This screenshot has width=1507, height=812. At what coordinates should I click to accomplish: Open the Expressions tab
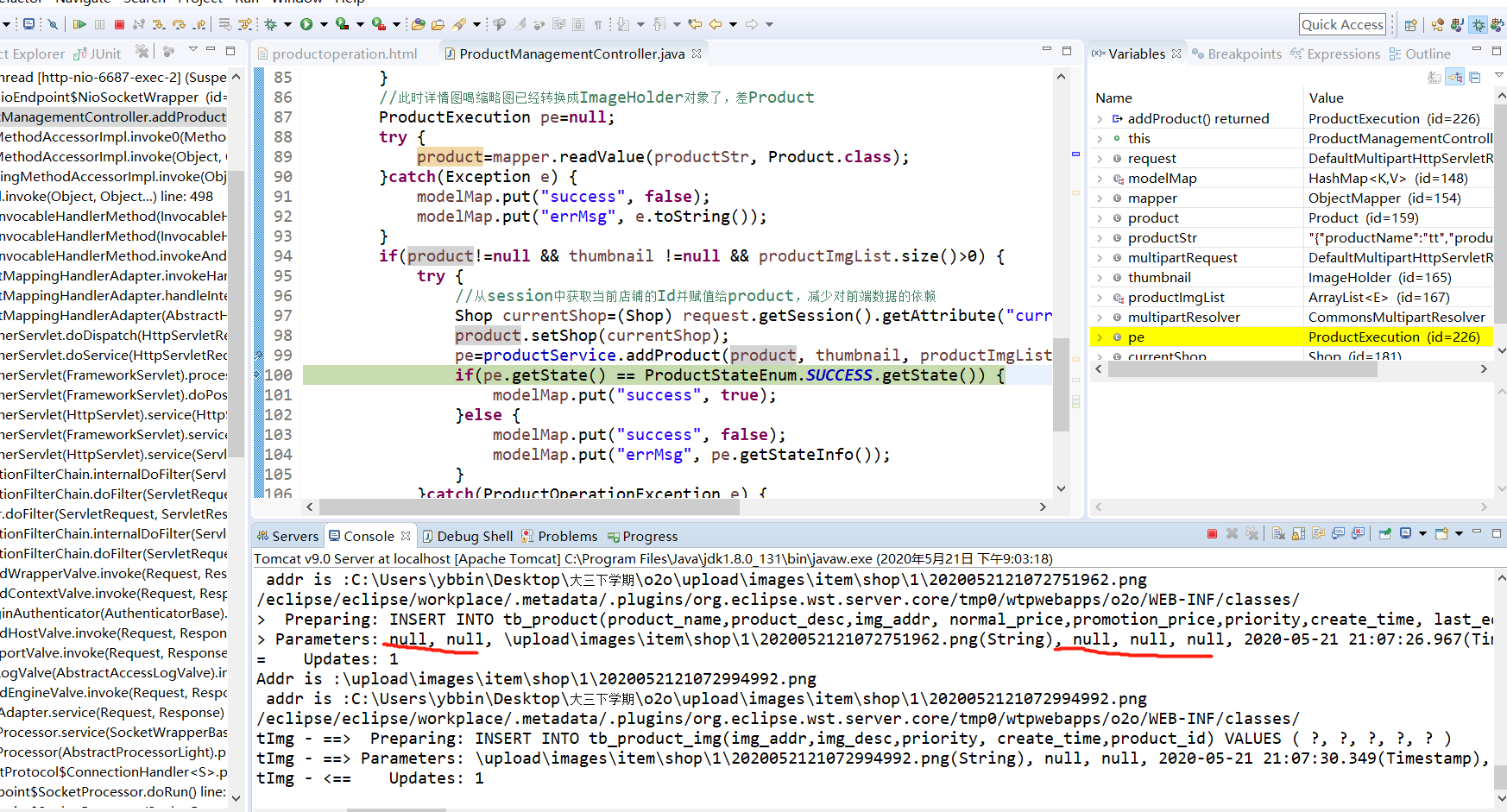pyautogui.click(x=1335, y=54)
